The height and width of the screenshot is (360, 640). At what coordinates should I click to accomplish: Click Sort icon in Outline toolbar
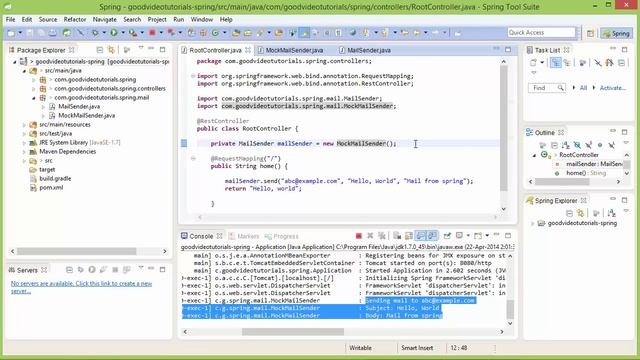click(x=566, y=145)
